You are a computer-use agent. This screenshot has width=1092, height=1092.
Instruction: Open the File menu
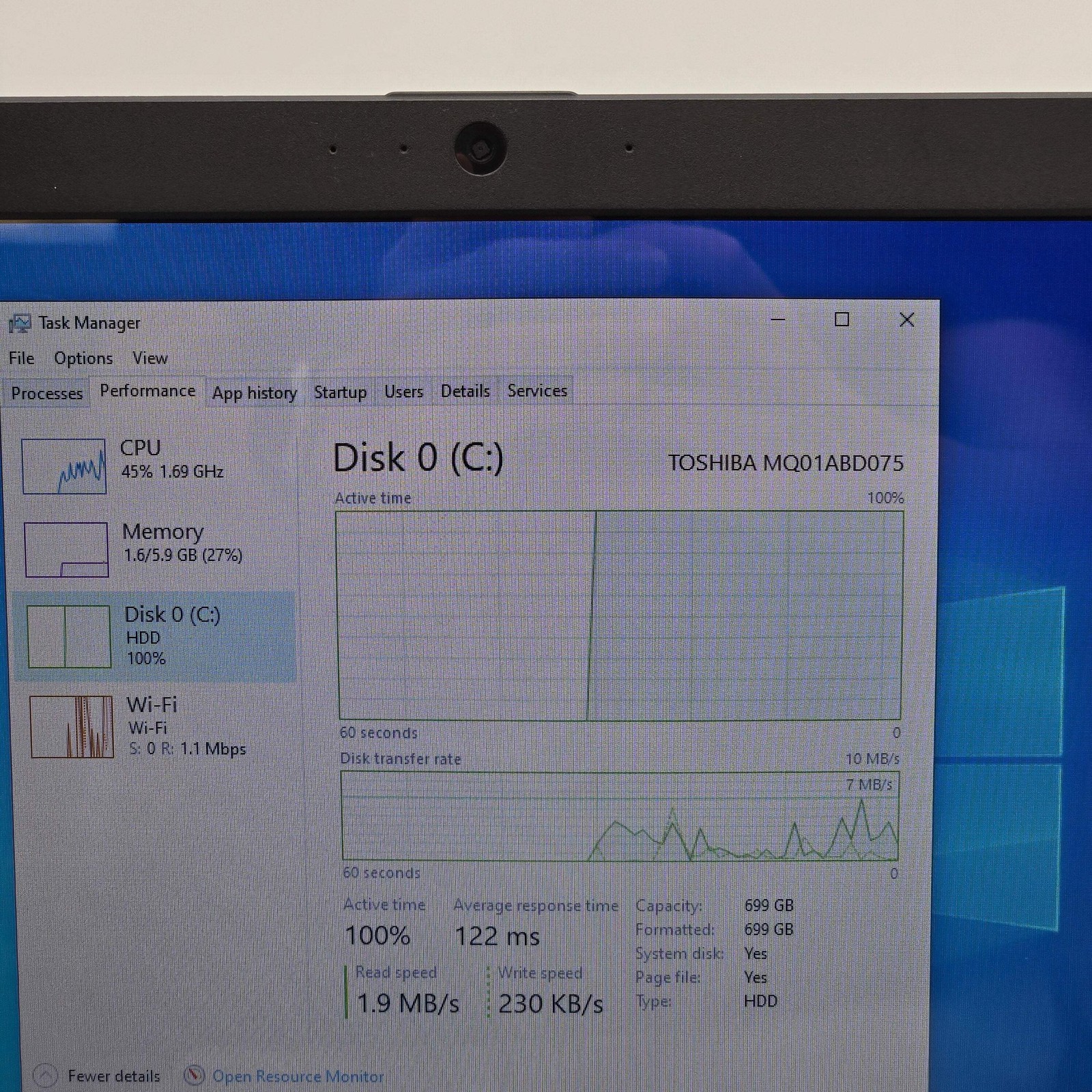tap(21, 358)
